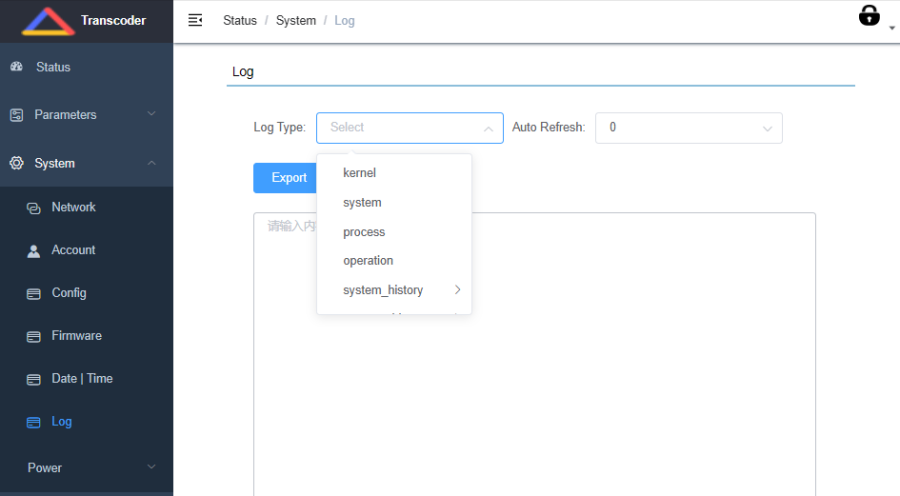Click the Network menu icon
900x496 pixels.
[x=33, y=208]
